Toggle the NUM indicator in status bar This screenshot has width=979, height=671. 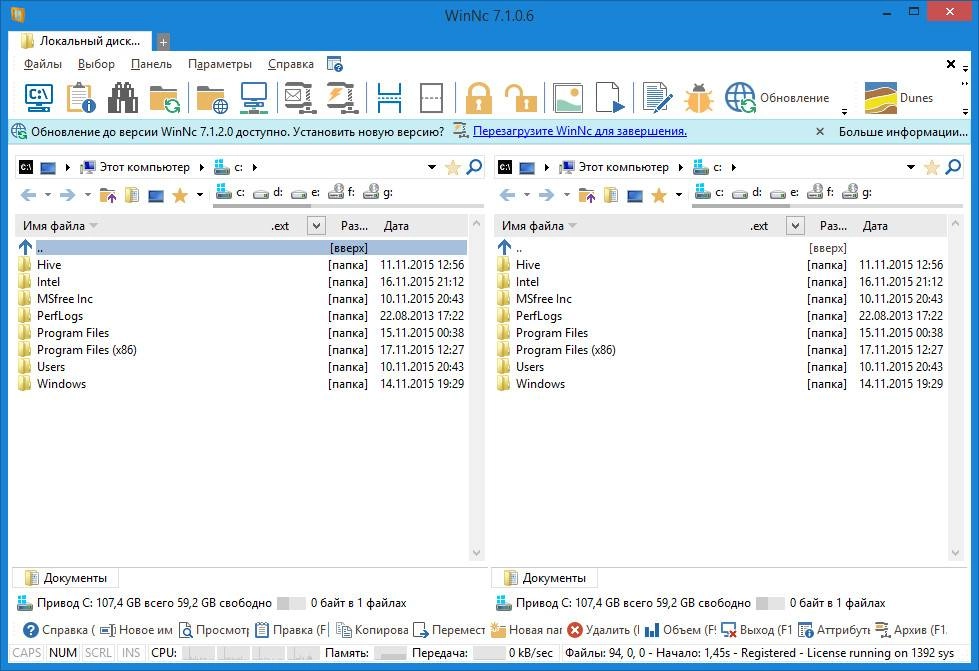point(62,654)
